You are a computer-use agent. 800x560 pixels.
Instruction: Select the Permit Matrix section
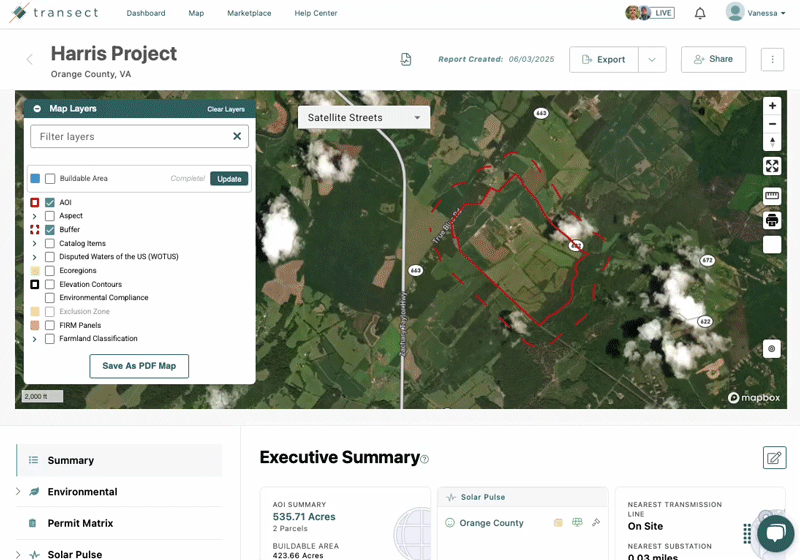pyautogui.click(x=80, y=523)
